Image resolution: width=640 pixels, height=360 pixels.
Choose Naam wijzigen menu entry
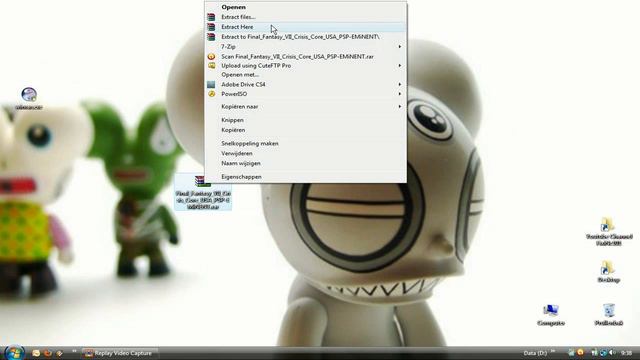coord(305,163)
